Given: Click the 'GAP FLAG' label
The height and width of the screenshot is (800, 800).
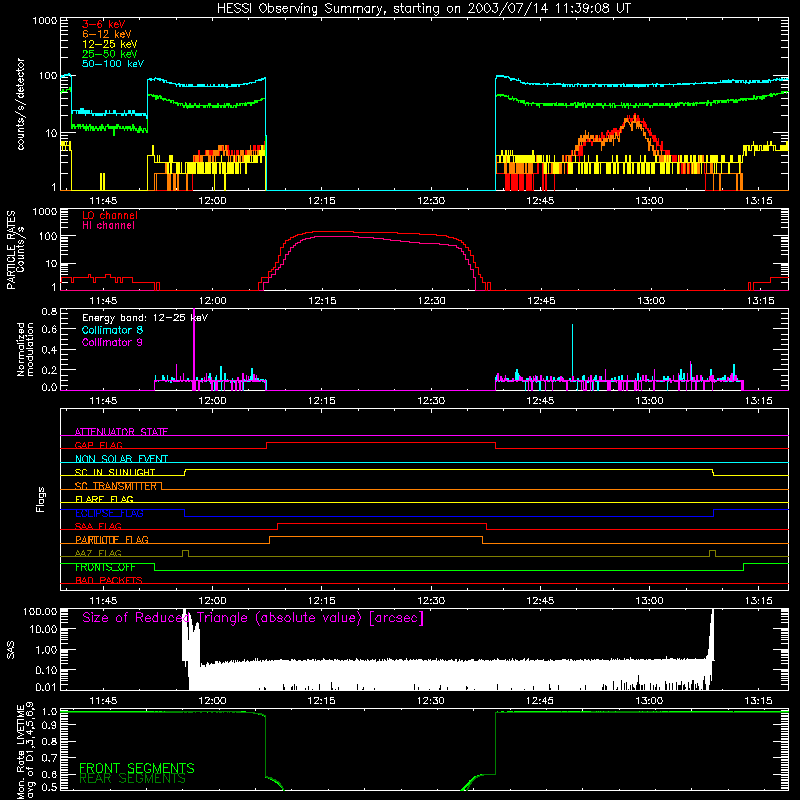Looking at the screenshot, I should click(98, 445).
